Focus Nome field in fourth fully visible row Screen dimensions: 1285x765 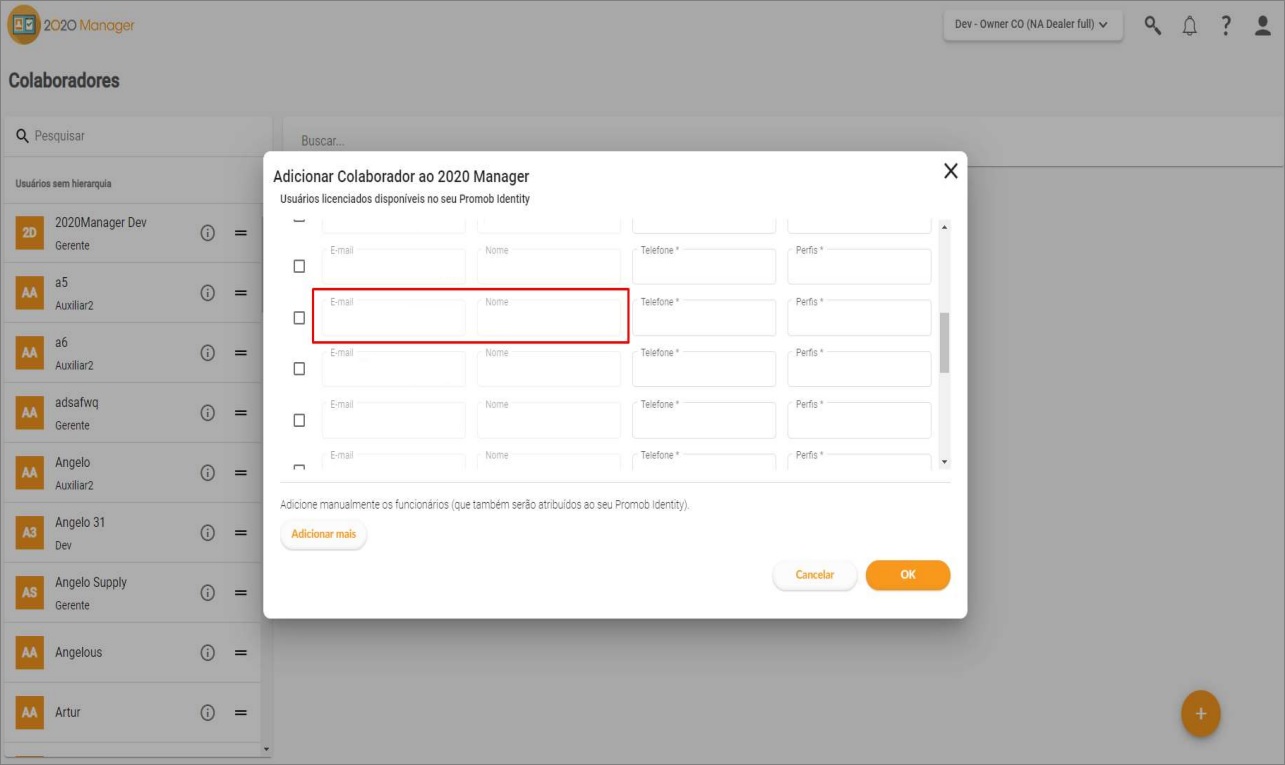549,420
